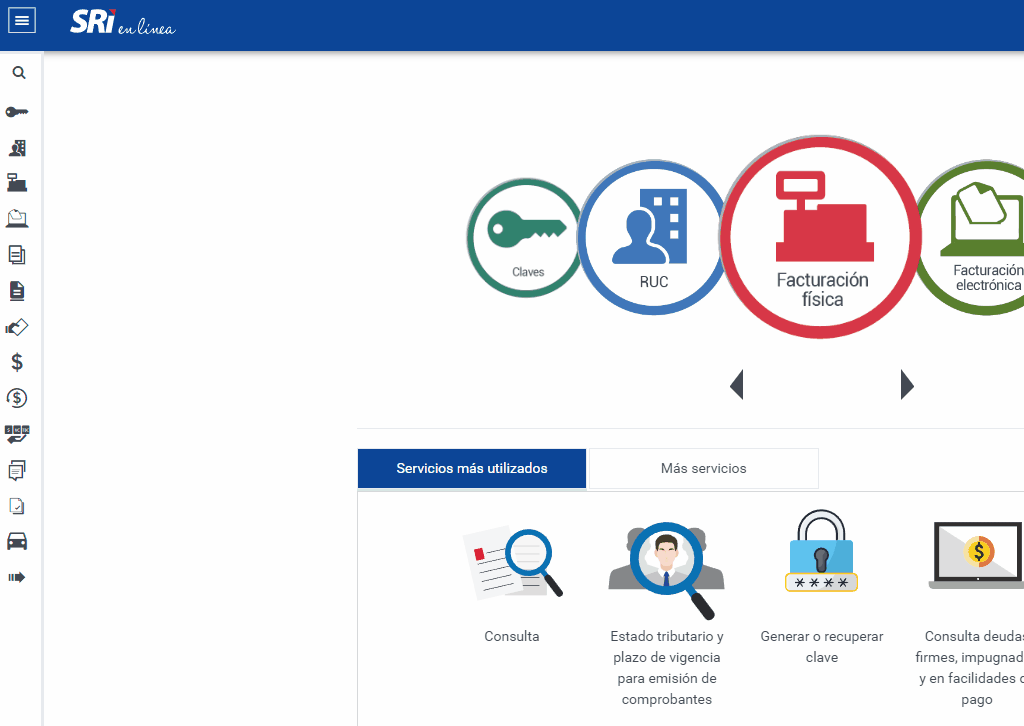Select the RUC circle

click(652, 237)
